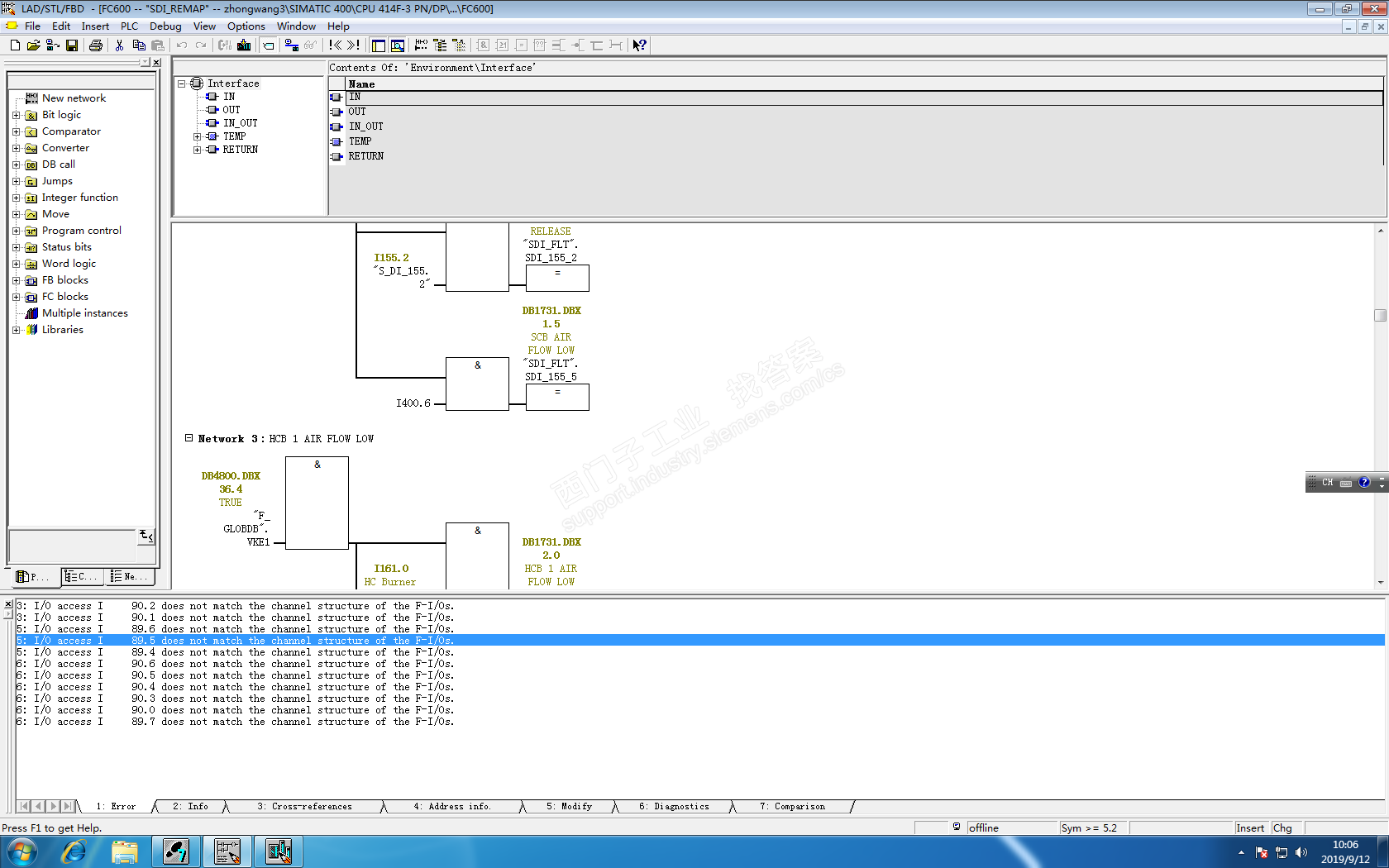Open the PLC menu
Image resolution: width=1389 pixels, height=868 pixels.
click(x=129, y=26)
